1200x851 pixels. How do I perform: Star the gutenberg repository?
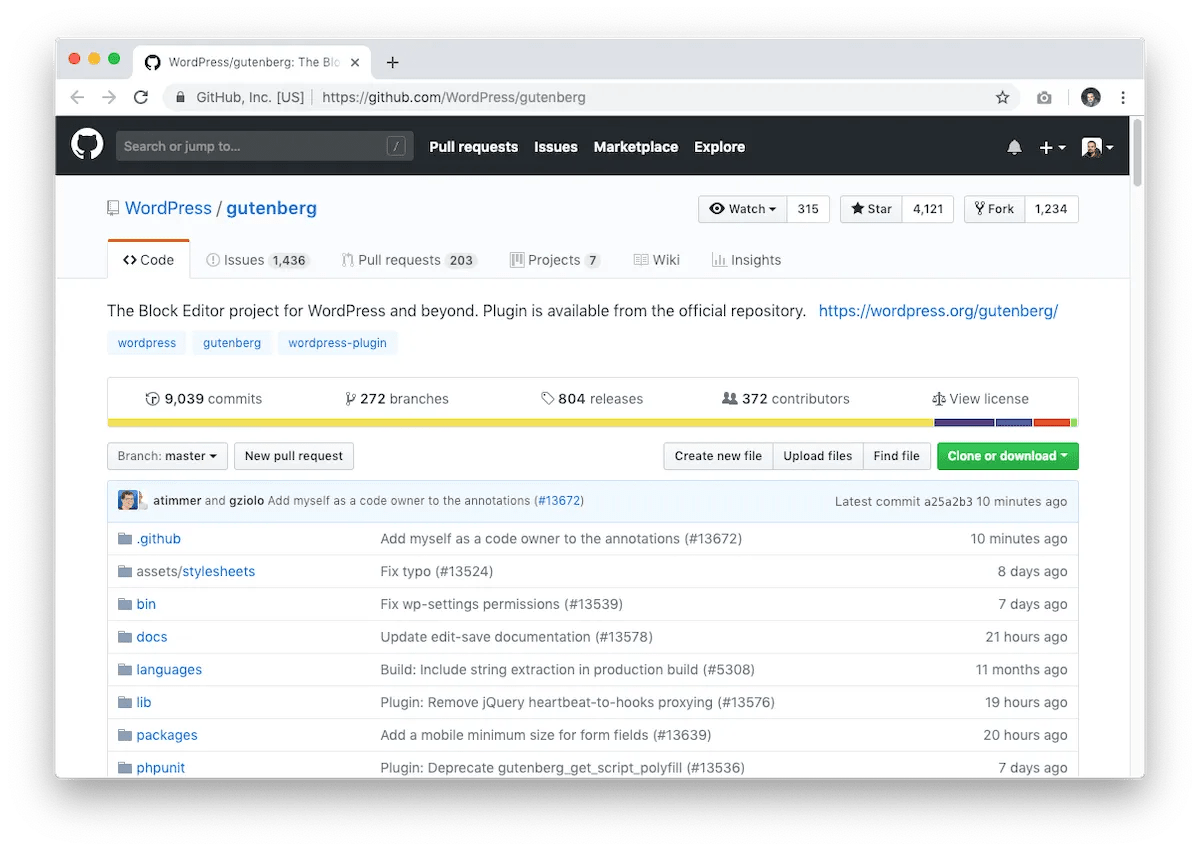coord(871,209)
